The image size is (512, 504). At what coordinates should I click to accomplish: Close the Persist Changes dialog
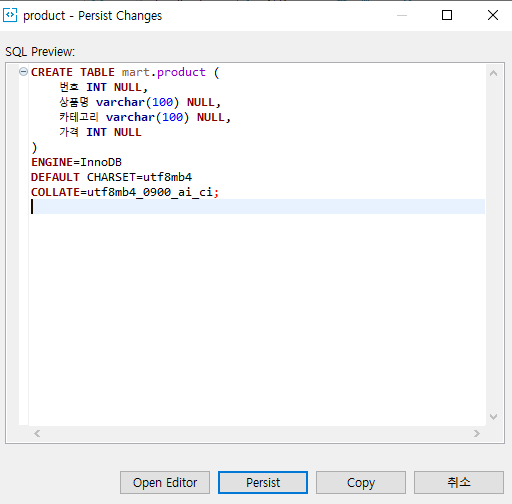pyautogui.click(x=493, y=15)
